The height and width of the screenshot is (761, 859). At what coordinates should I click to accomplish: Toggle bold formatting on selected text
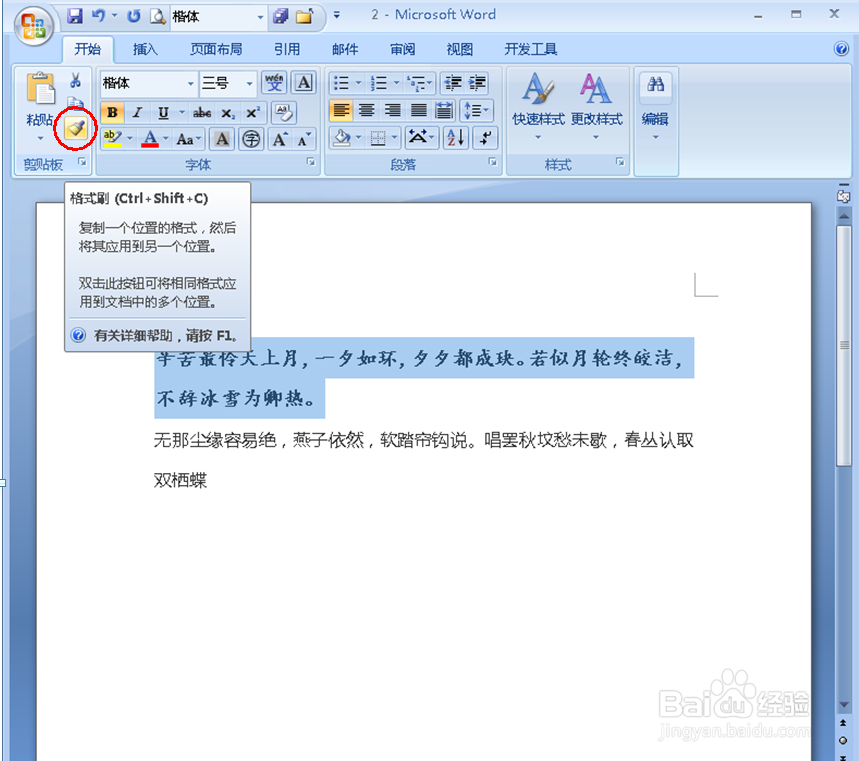pos(112,113)
